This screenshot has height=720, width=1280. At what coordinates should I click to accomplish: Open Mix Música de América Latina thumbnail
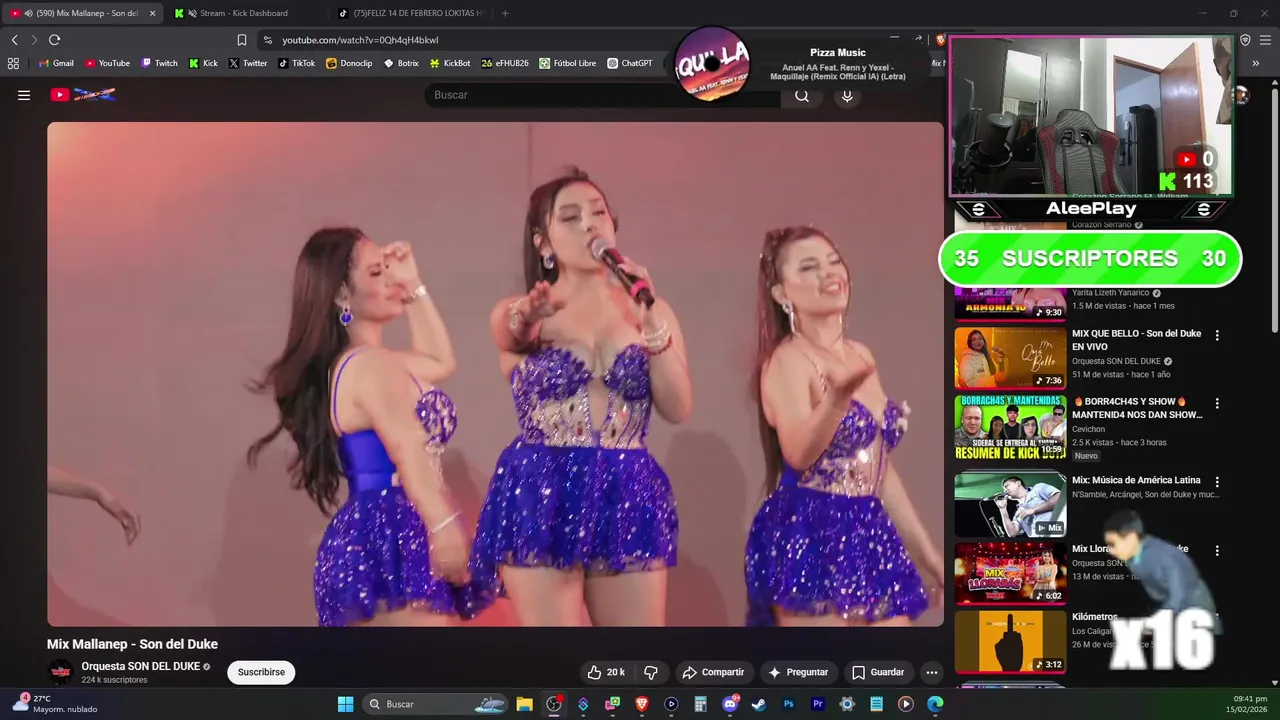point(1010,505)
